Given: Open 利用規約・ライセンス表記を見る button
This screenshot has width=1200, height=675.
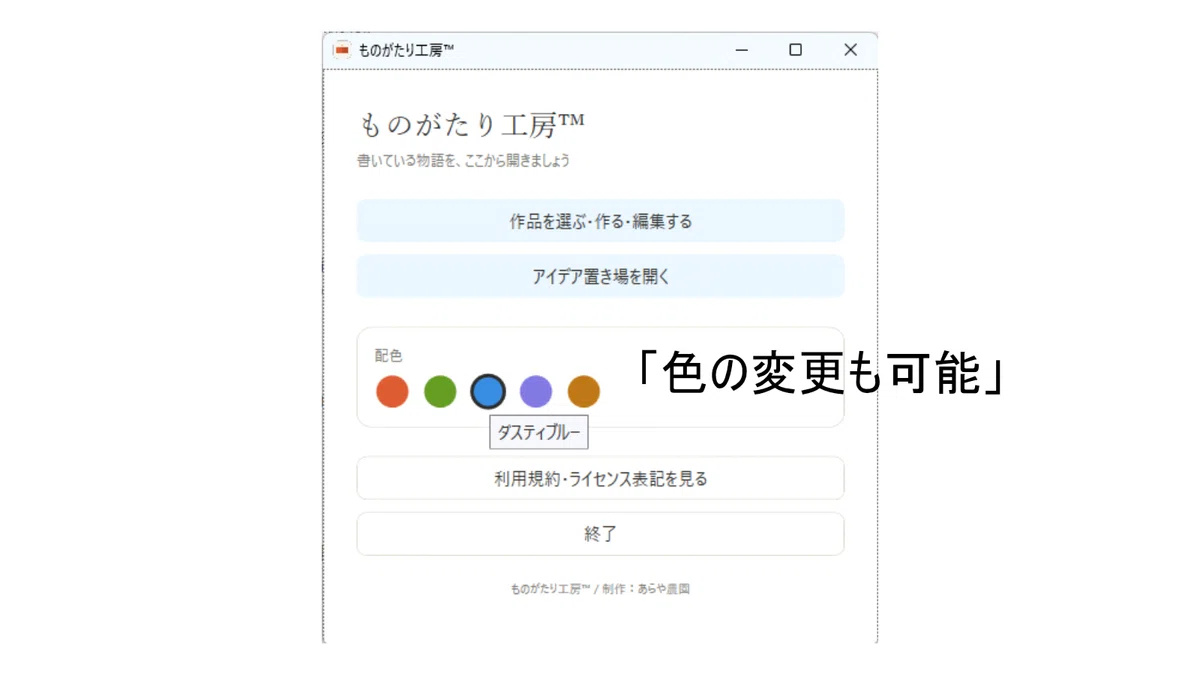Looking at the screenshot, I should (x=600, y=478).
